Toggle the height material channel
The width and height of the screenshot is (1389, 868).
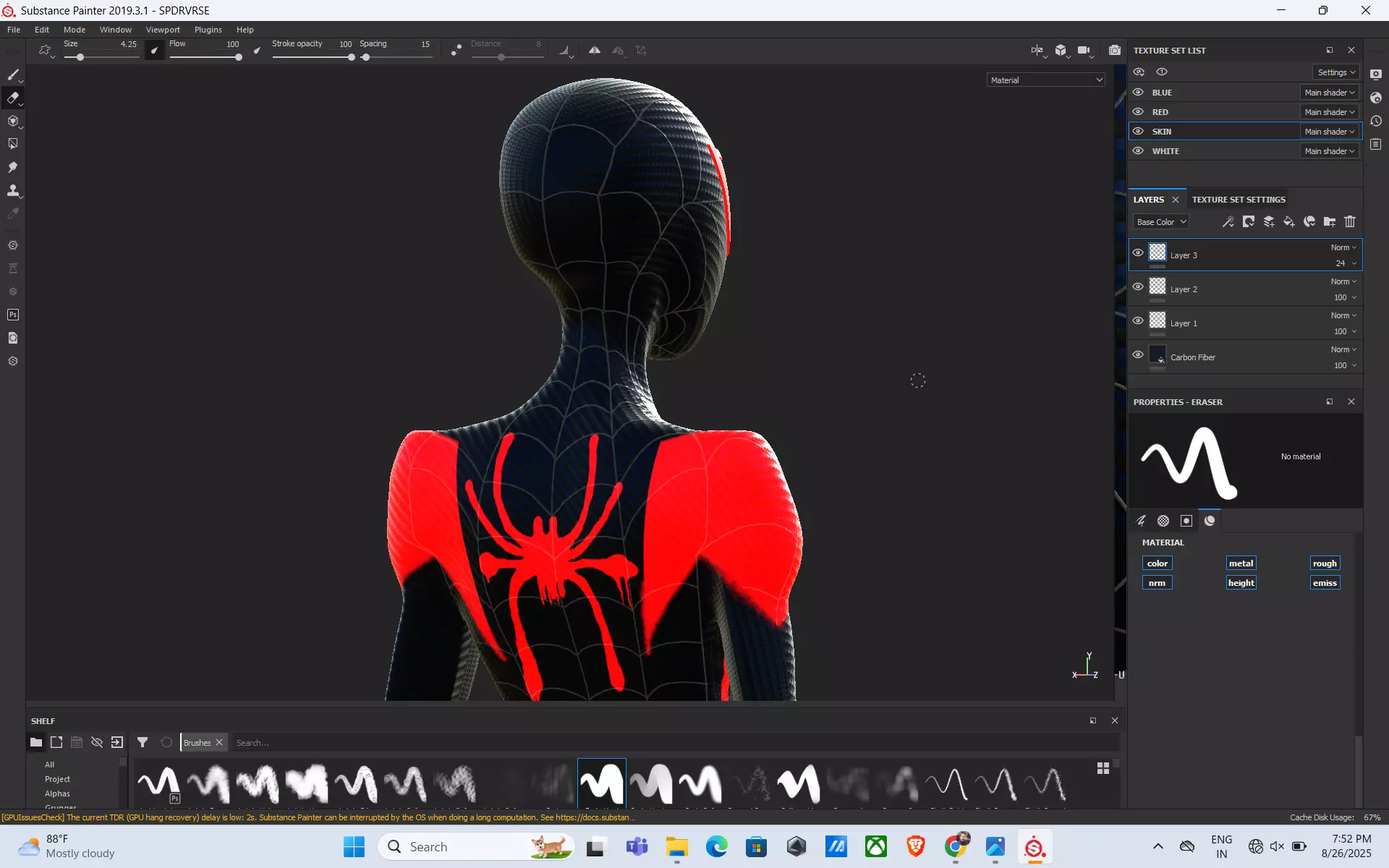pos(1241,583)
